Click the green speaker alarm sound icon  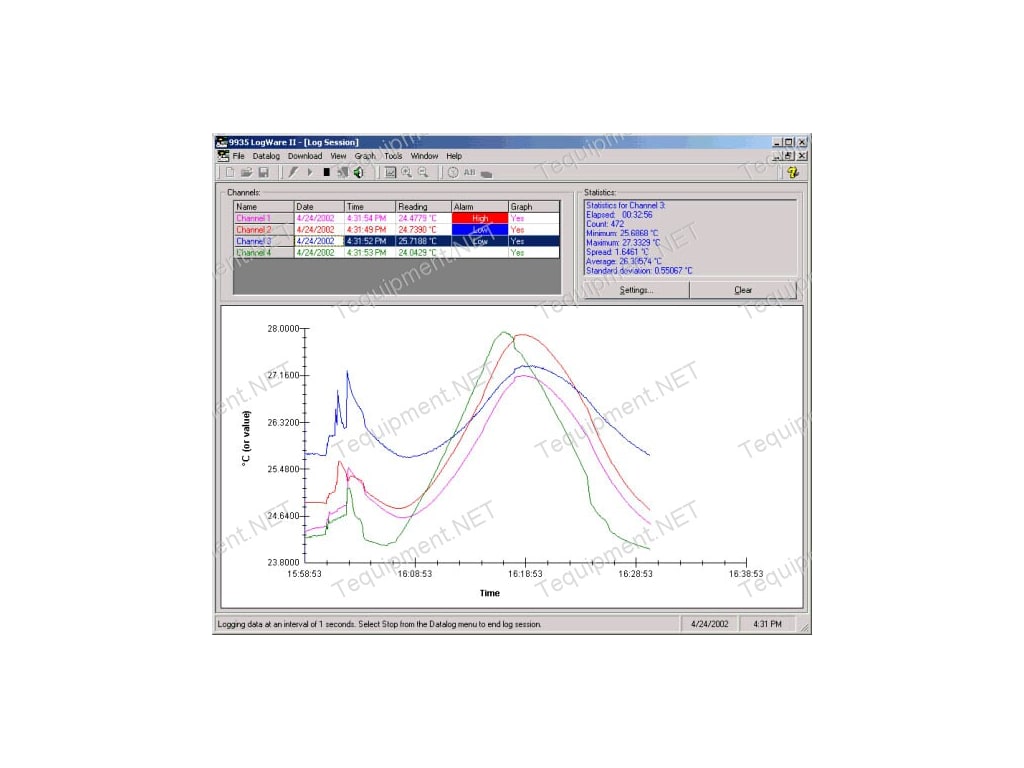click(x=358, y=171)
